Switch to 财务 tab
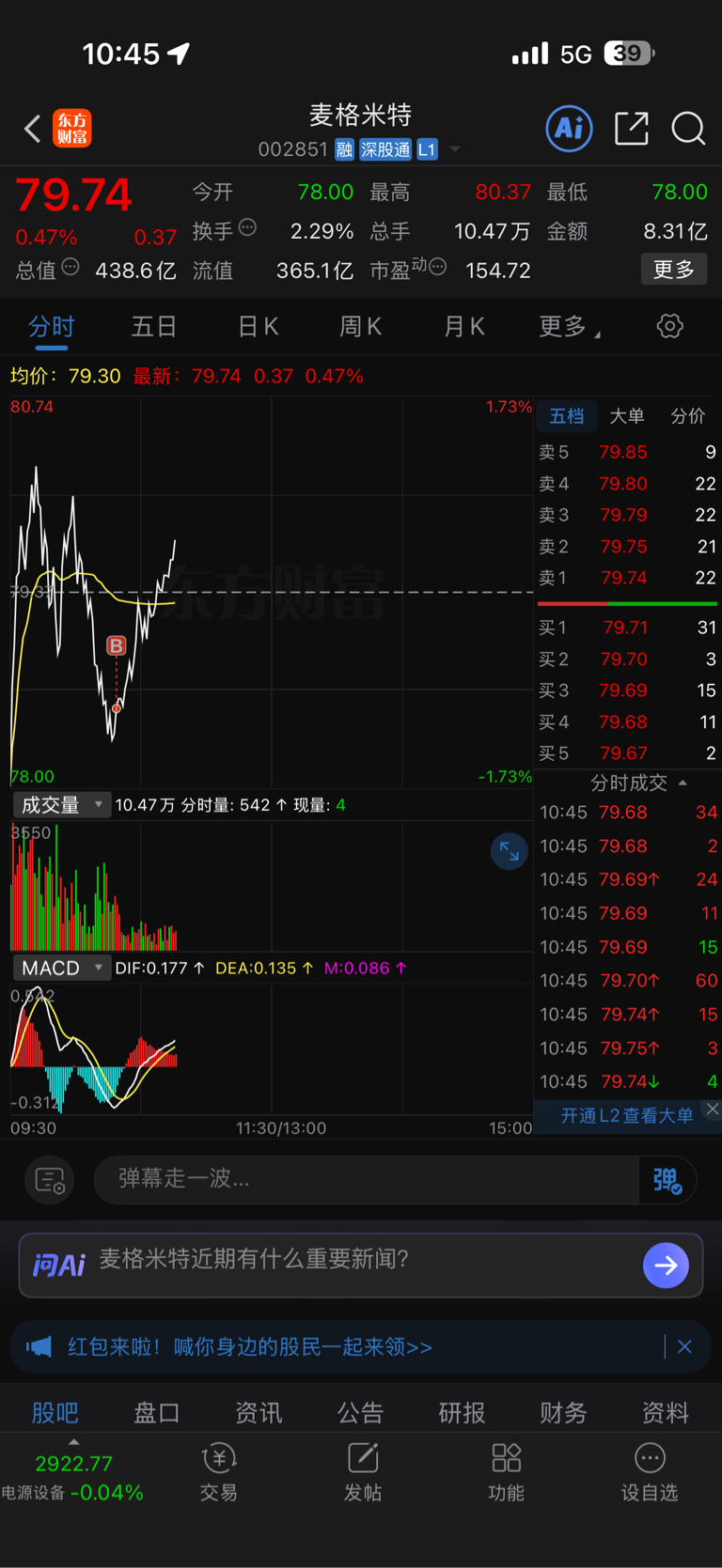 click(x=563, y=1412)
